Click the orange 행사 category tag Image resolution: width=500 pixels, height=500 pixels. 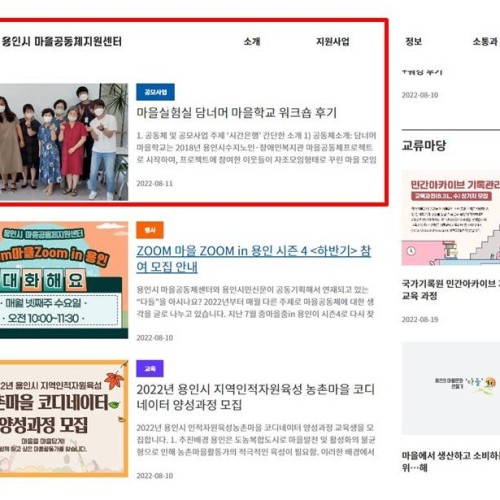[150, 230]
